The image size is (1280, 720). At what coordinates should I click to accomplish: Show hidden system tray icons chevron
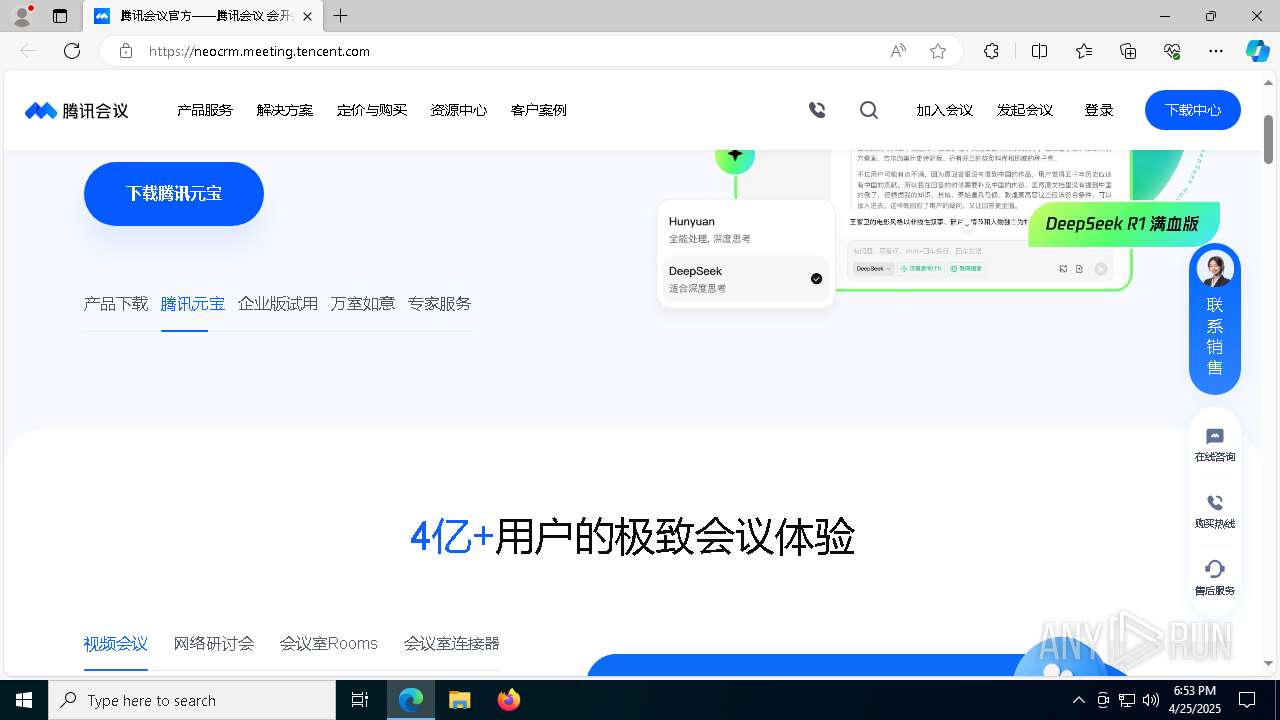(1078, 700)
